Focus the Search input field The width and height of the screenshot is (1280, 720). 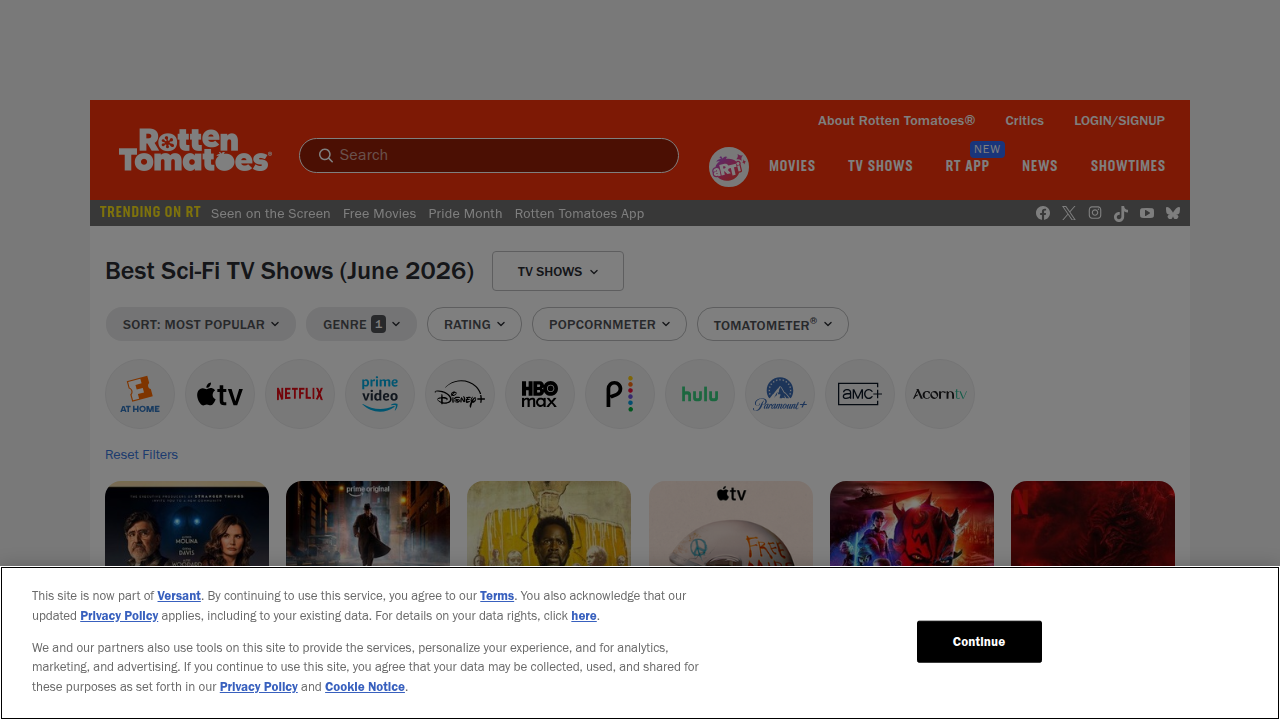489,155
